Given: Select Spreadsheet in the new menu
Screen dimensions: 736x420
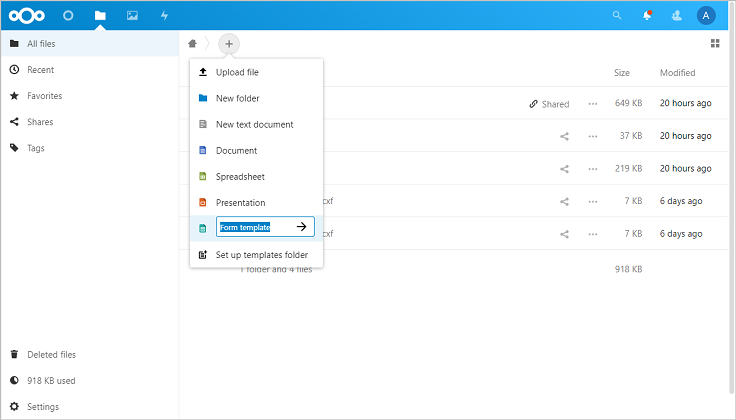Looking at the screenshot, I should (x=238, y=177).
